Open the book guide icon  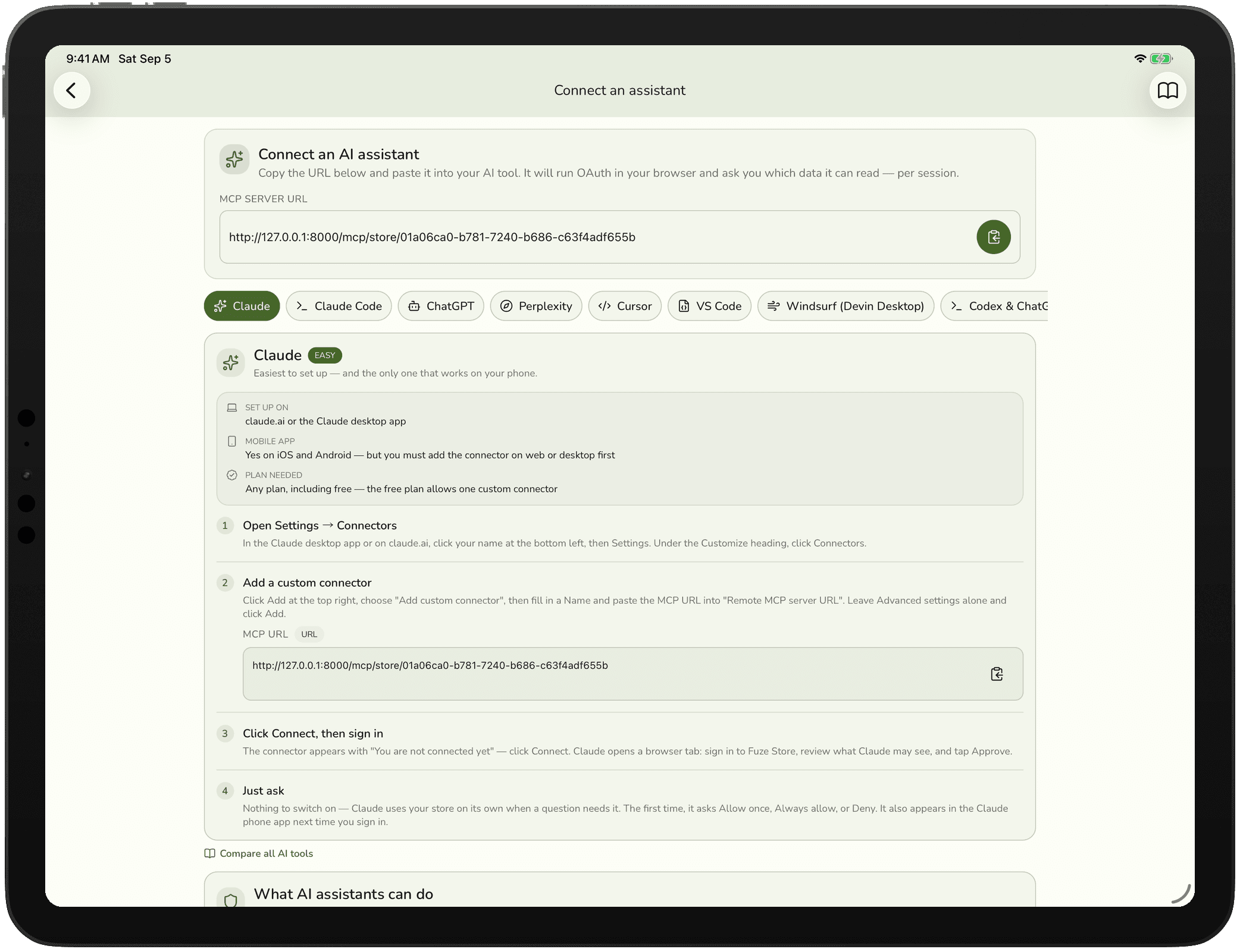pos(1167,90)
